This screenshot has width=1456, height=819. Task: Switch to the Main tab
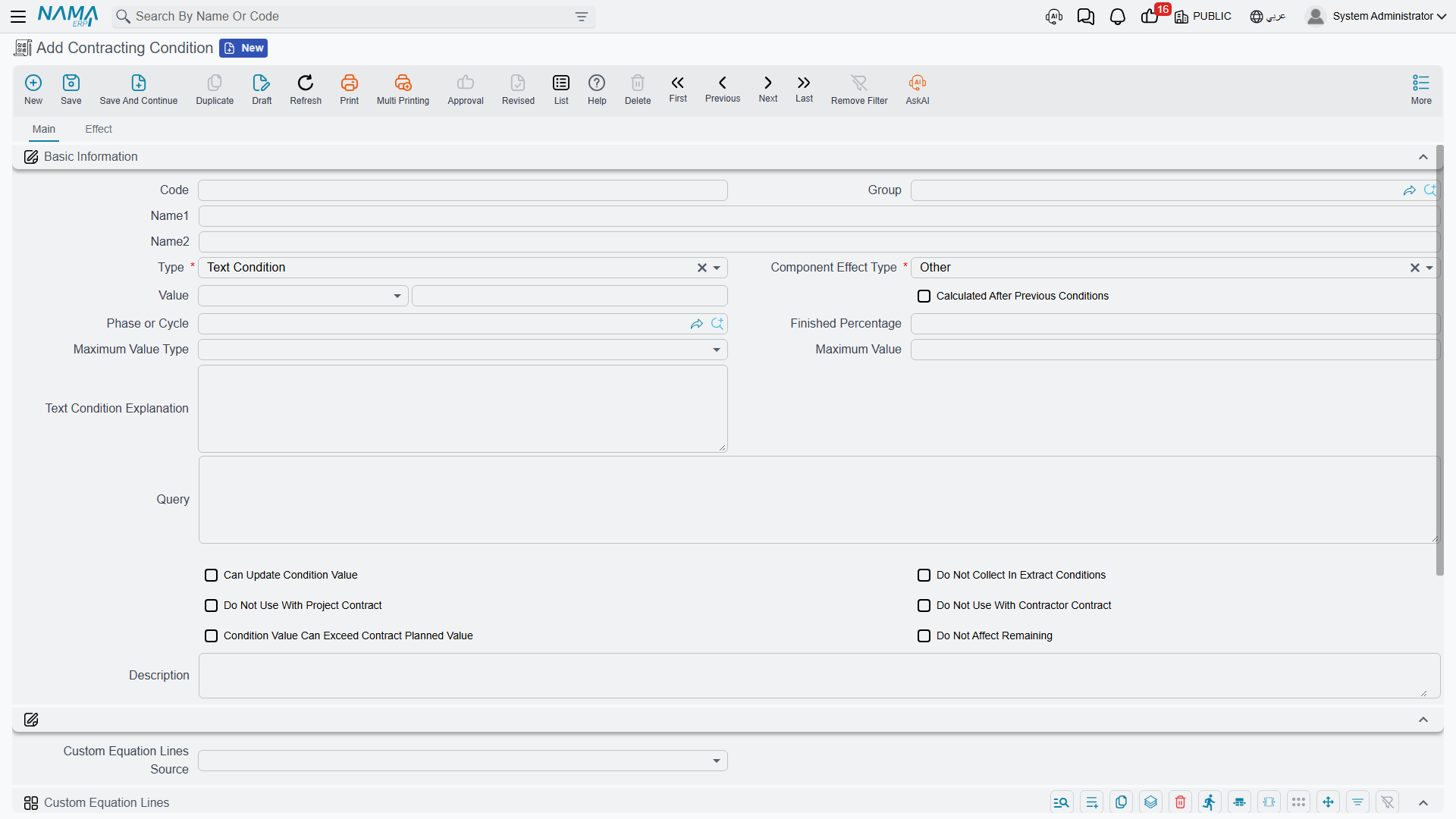tap(44, 129)
